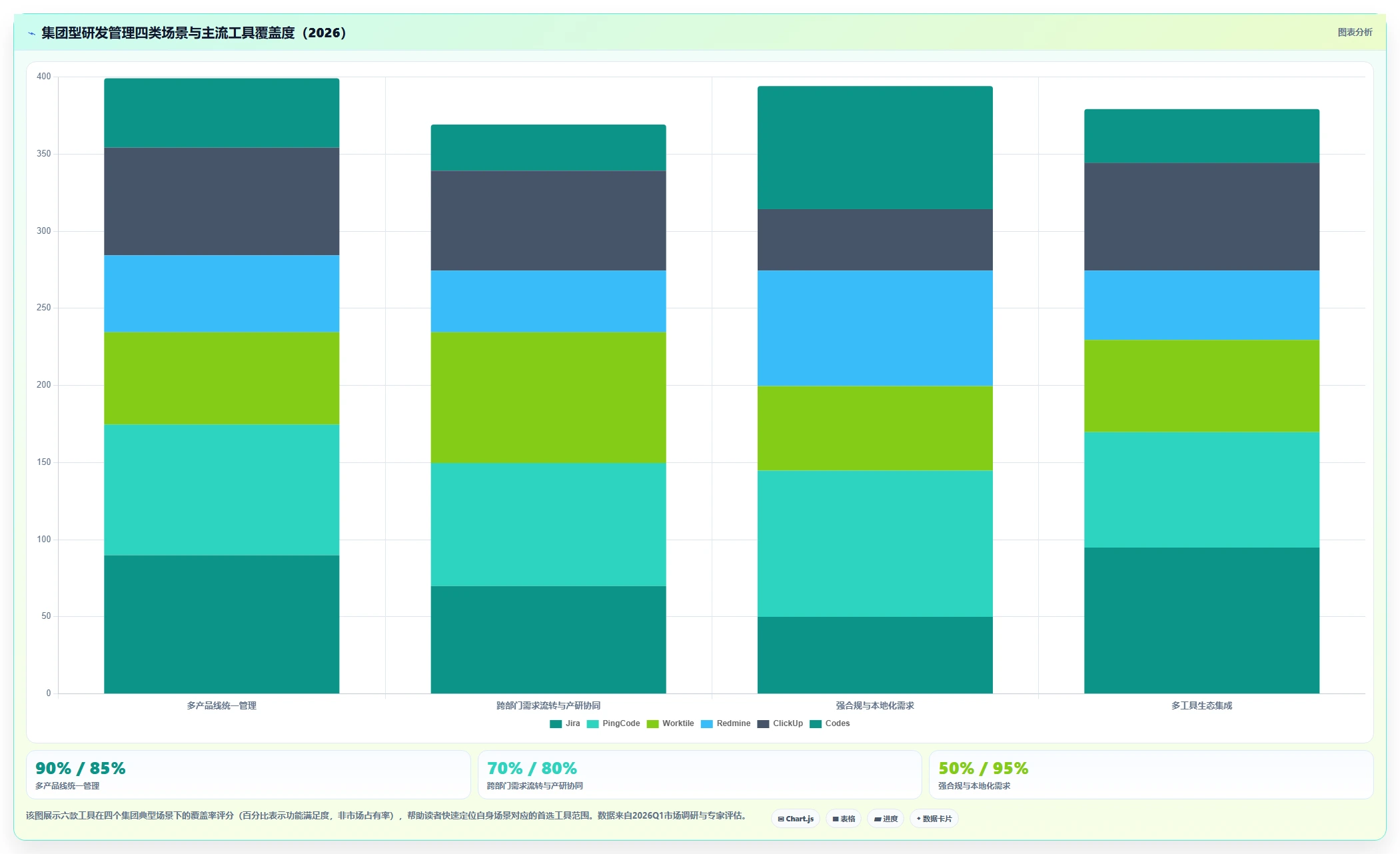Click the bottom Jira segment of the 强合规与本地化需求 bar

coord(875,655)
